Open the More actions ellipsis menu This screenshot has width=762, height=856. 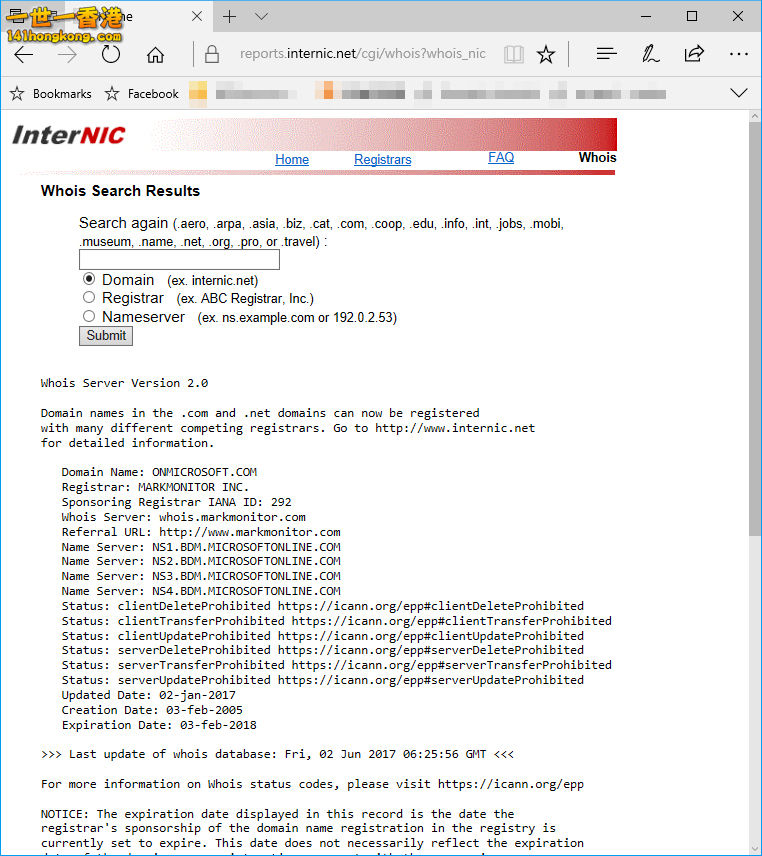[738, 54]
